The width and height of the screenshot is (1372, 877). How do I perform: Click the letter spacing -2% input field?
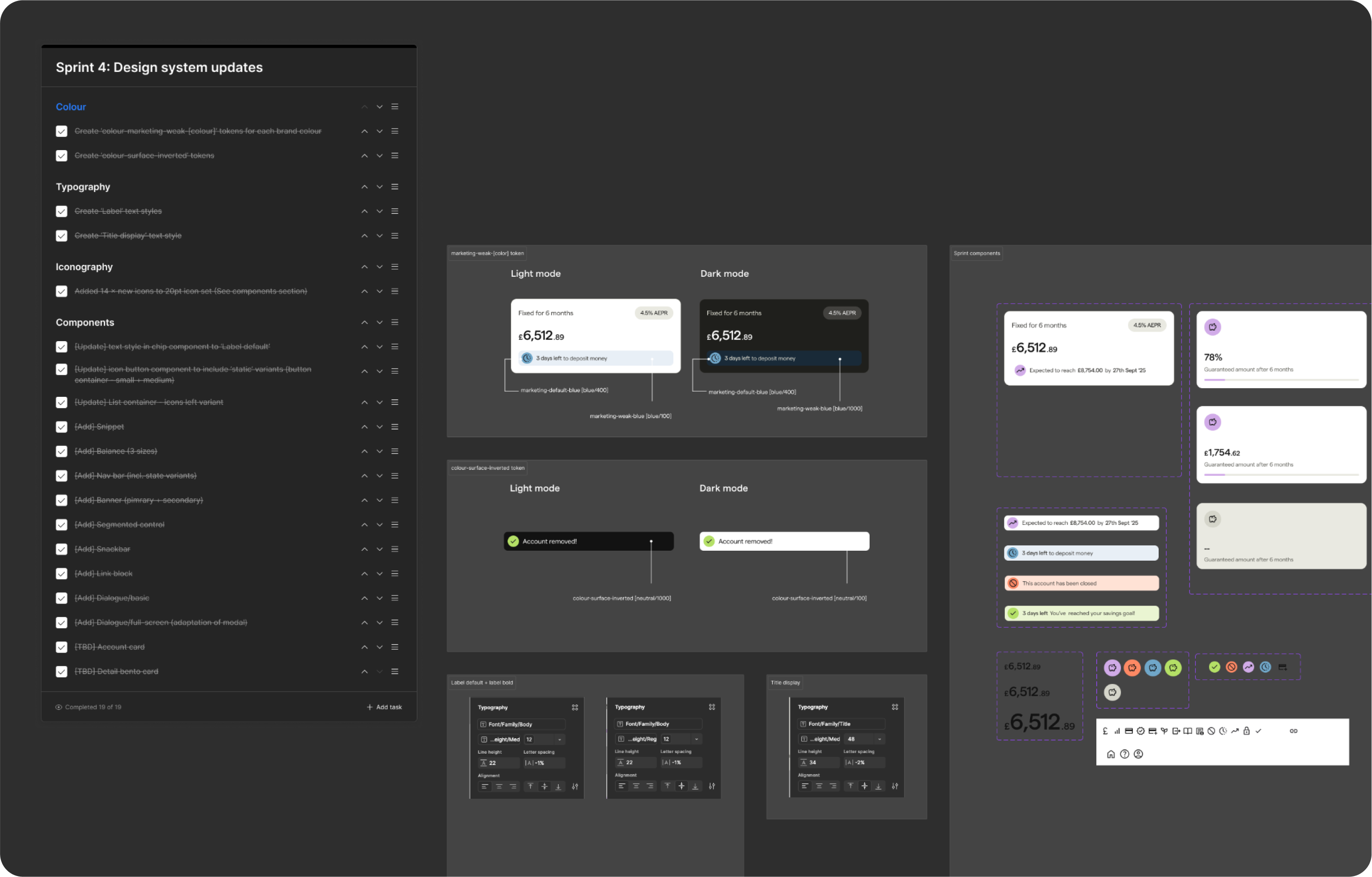864,763
